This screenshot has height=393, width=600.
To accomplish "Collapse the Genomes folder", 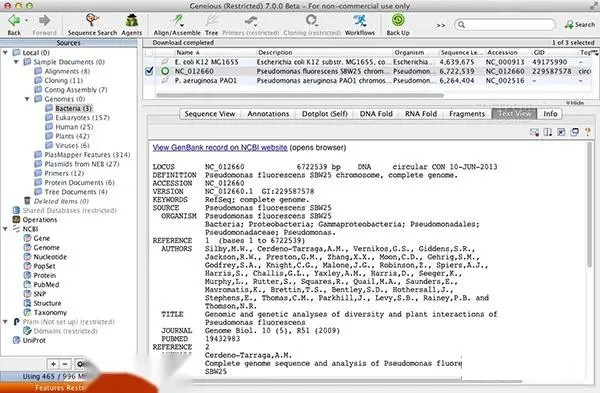I will pyautogui.click(x=27, y=99).
